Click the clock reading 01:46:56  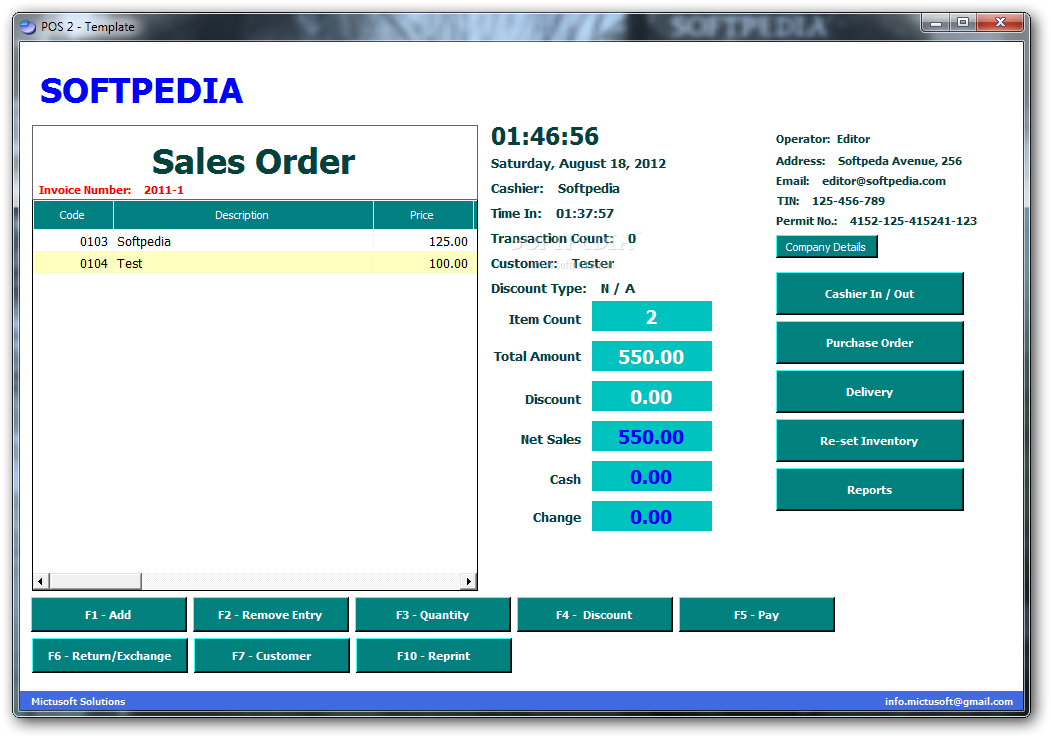coord(545,136)
